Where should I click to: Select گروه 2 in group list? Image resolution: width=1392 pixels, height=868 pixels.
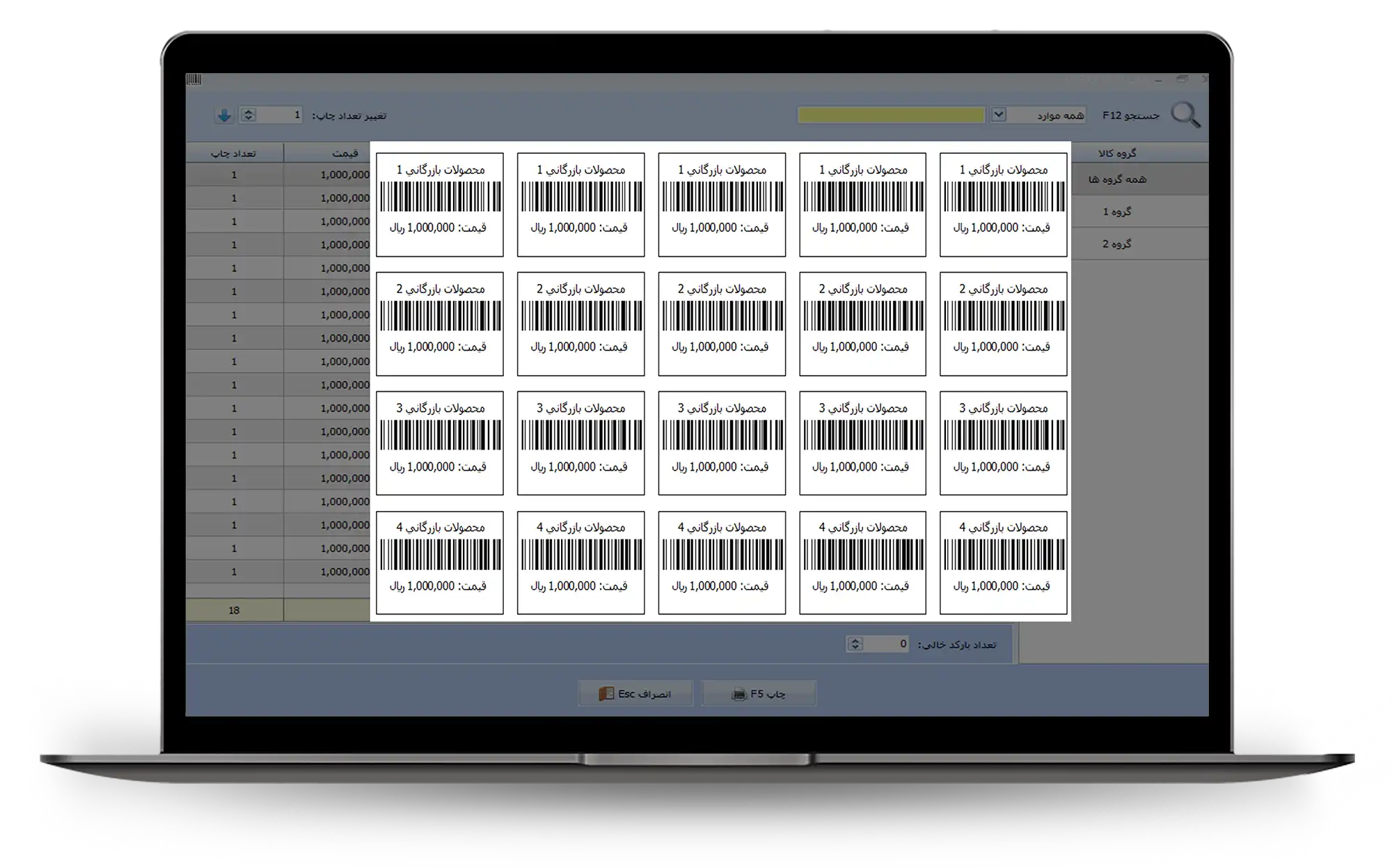1139,244
